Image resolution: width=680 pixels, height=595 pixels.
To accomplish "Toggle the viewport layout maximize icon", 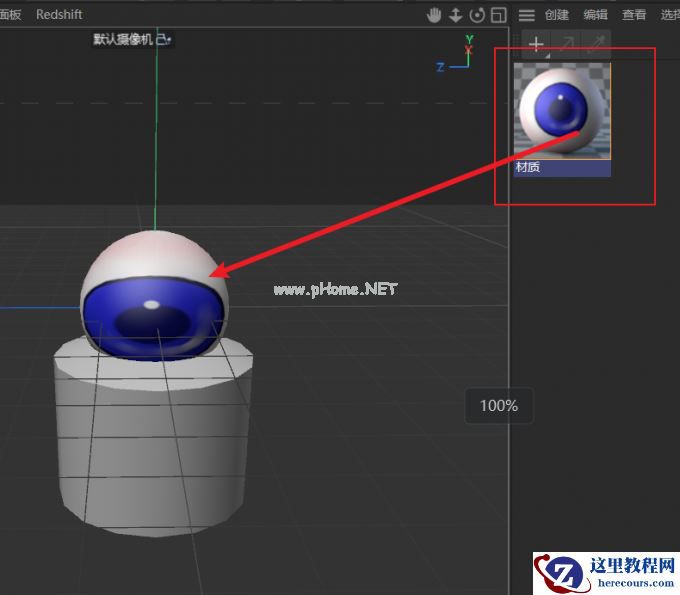I will tap(498, 15).
